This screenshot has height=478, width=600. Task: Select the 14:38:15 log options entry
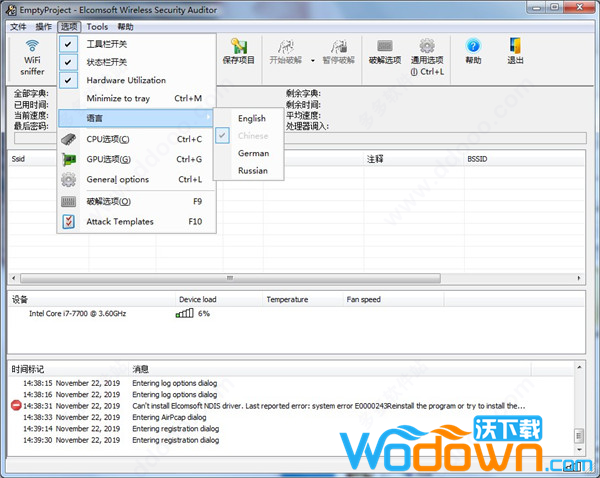292,383
